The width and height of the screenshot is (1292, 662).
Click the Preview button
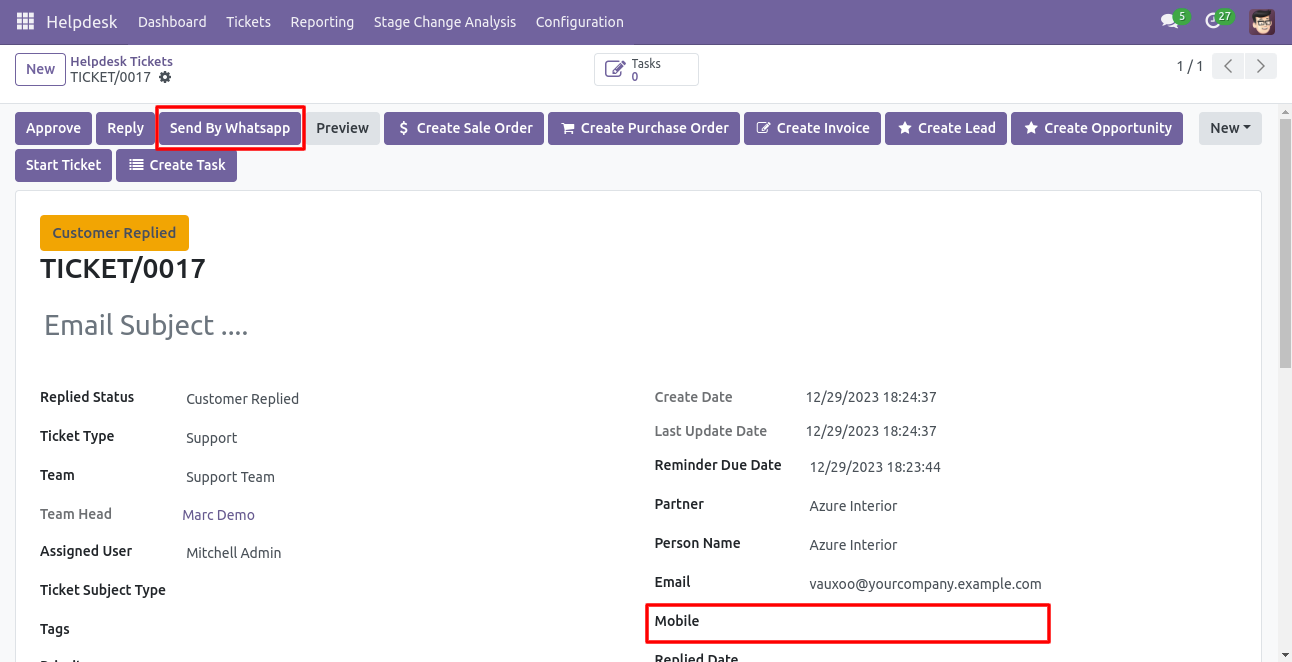coord(343,128)
